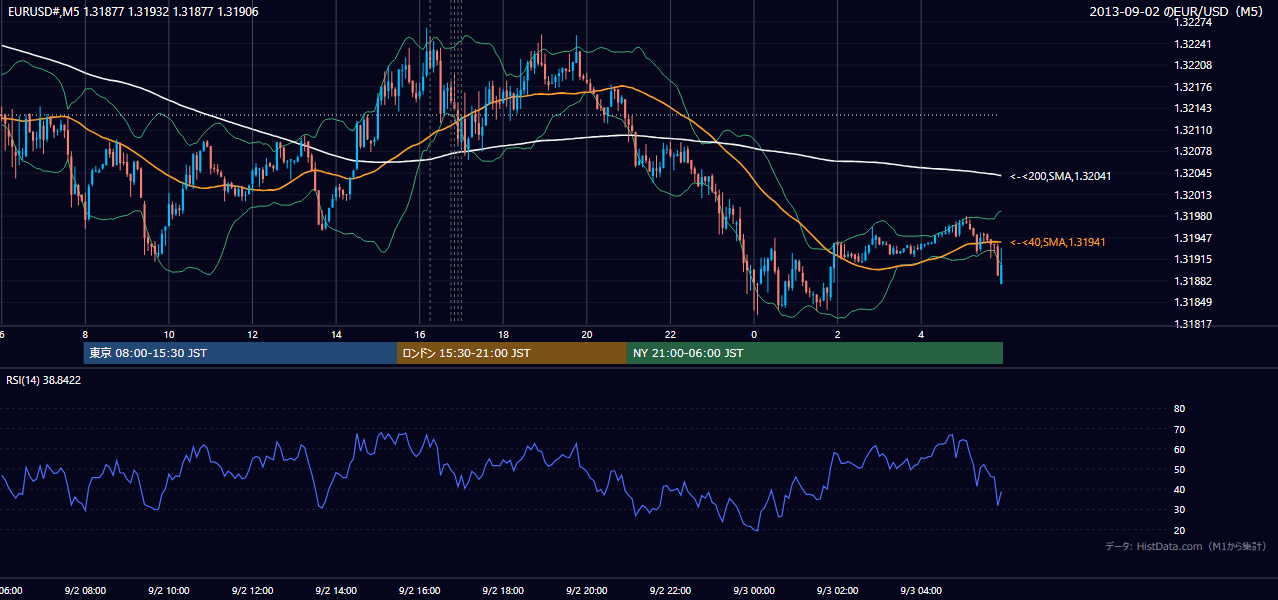Screen dimensions: 1278x600
Task: Click the 9/2 14:00 bottom time label
Action: tap(336, 590)
